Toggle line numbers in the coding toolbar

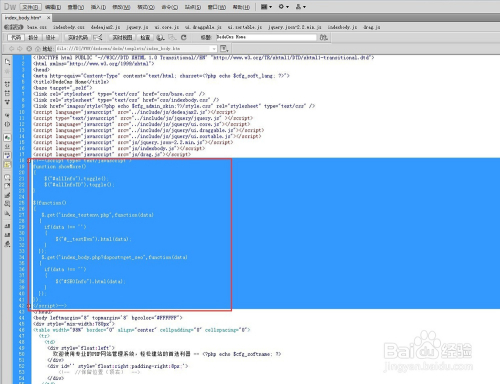click(x=7, y=138)
